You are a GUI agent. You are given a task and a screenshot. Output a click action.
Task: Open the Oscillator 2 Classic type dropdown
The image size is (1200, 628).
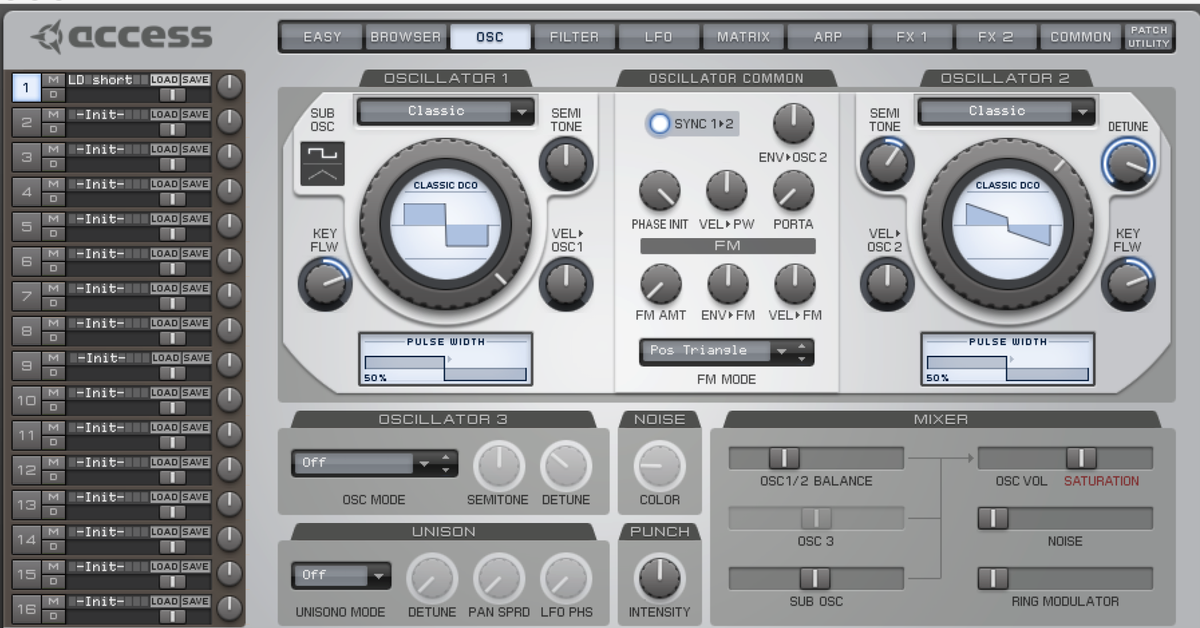(1007, 112)
